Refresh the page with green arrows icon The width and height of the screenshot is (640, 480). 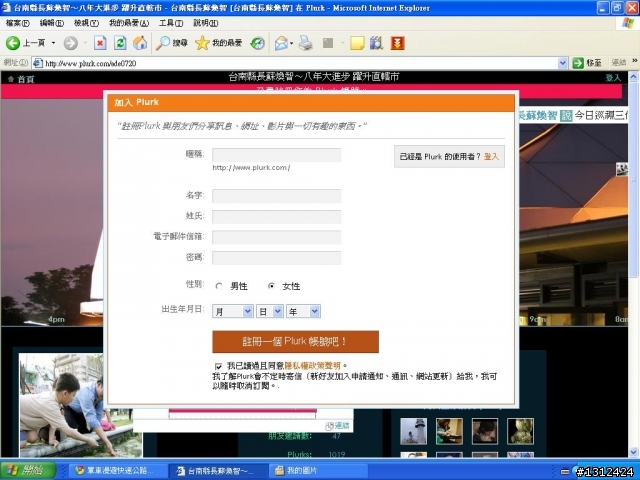click(x=120, y=43)
